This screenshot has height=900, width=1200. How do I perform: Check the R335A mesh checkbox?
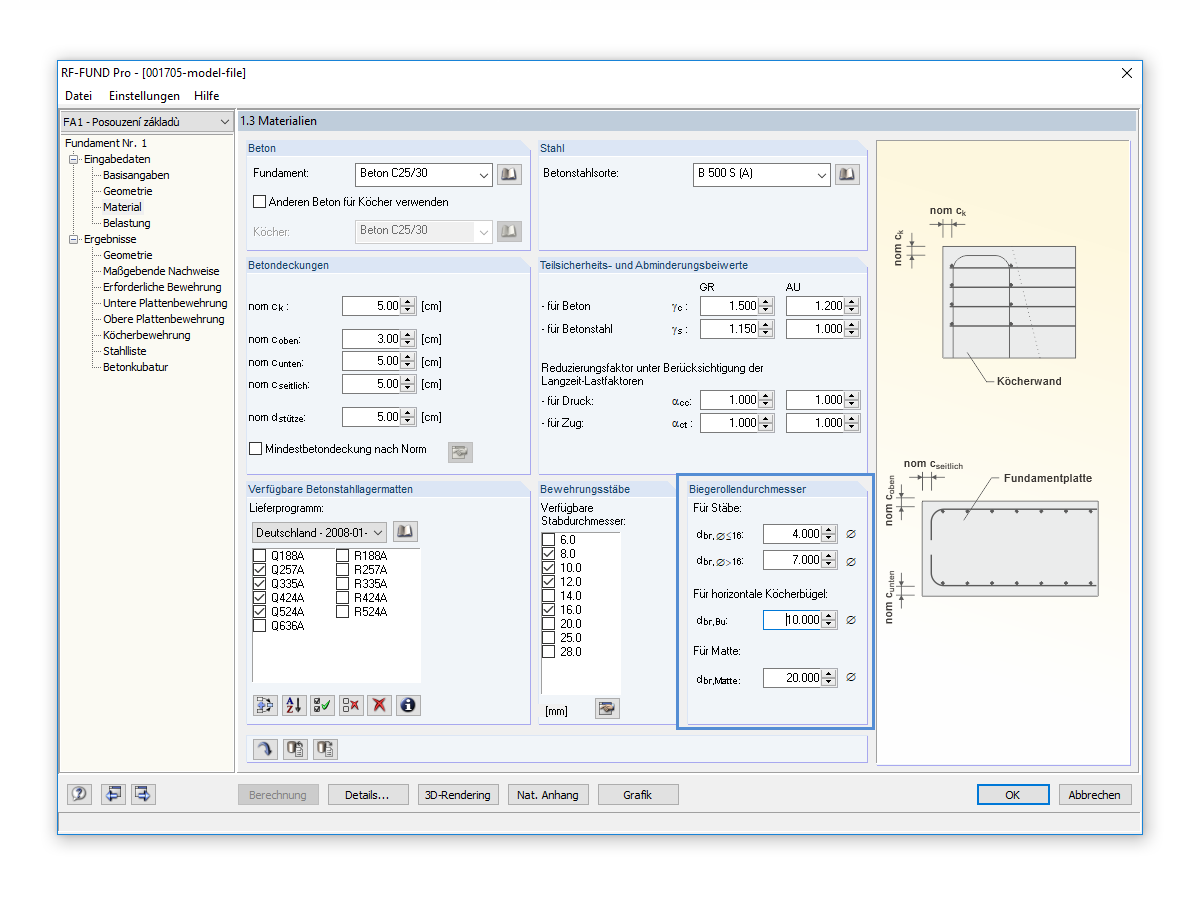coord(343,584)
